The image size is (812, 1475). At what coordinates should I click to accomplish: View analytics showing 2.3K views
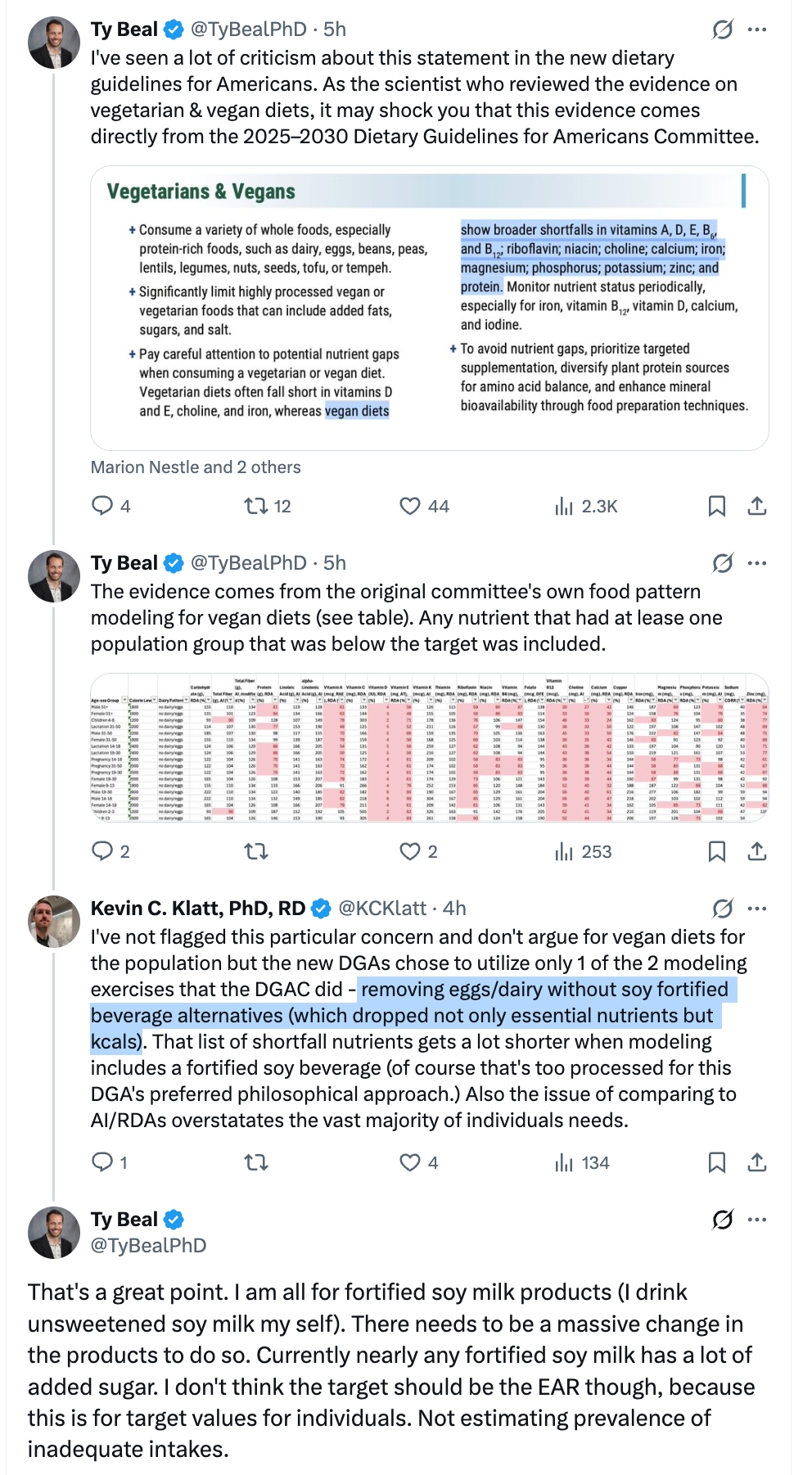(564, 507)
